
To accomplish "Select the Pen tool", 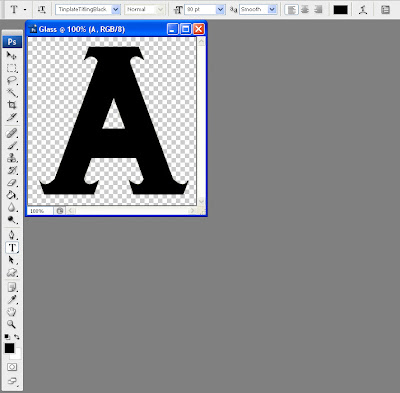I will [x=12, y=235].
